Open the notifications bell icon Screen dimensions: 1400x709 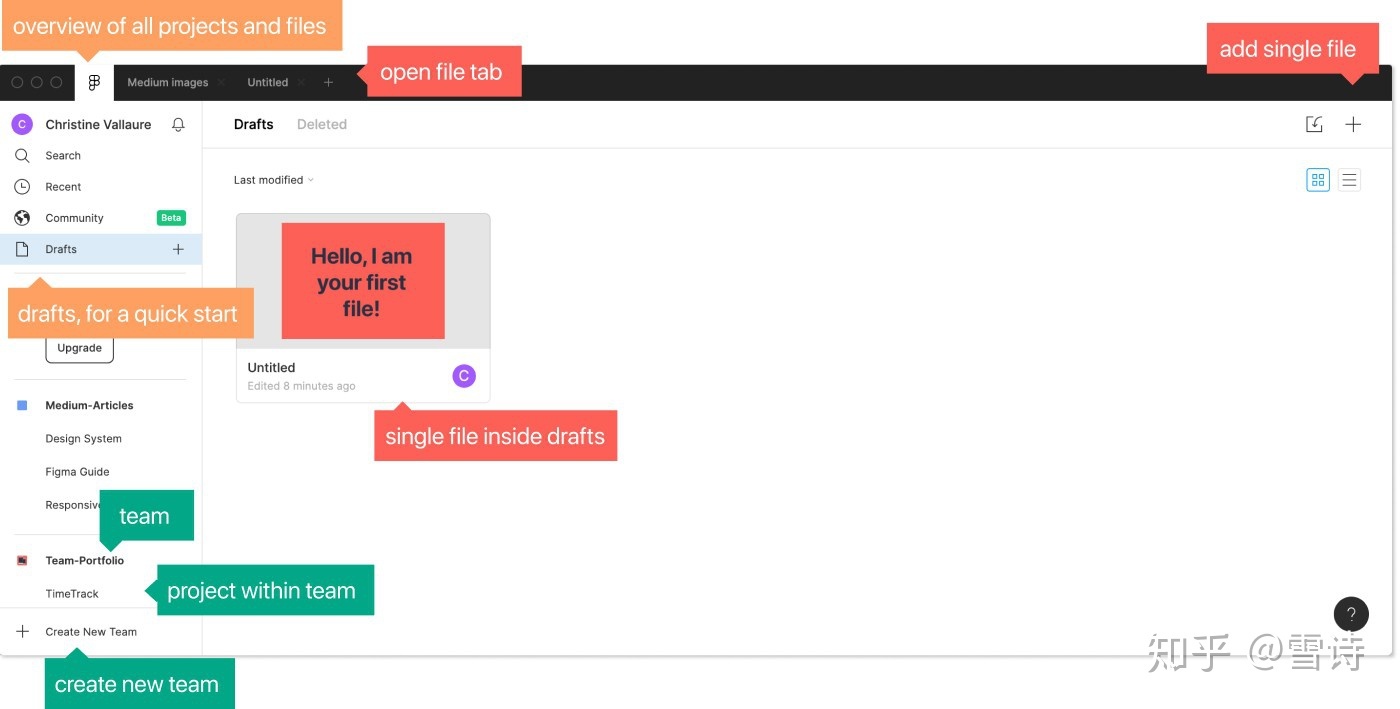178,125
